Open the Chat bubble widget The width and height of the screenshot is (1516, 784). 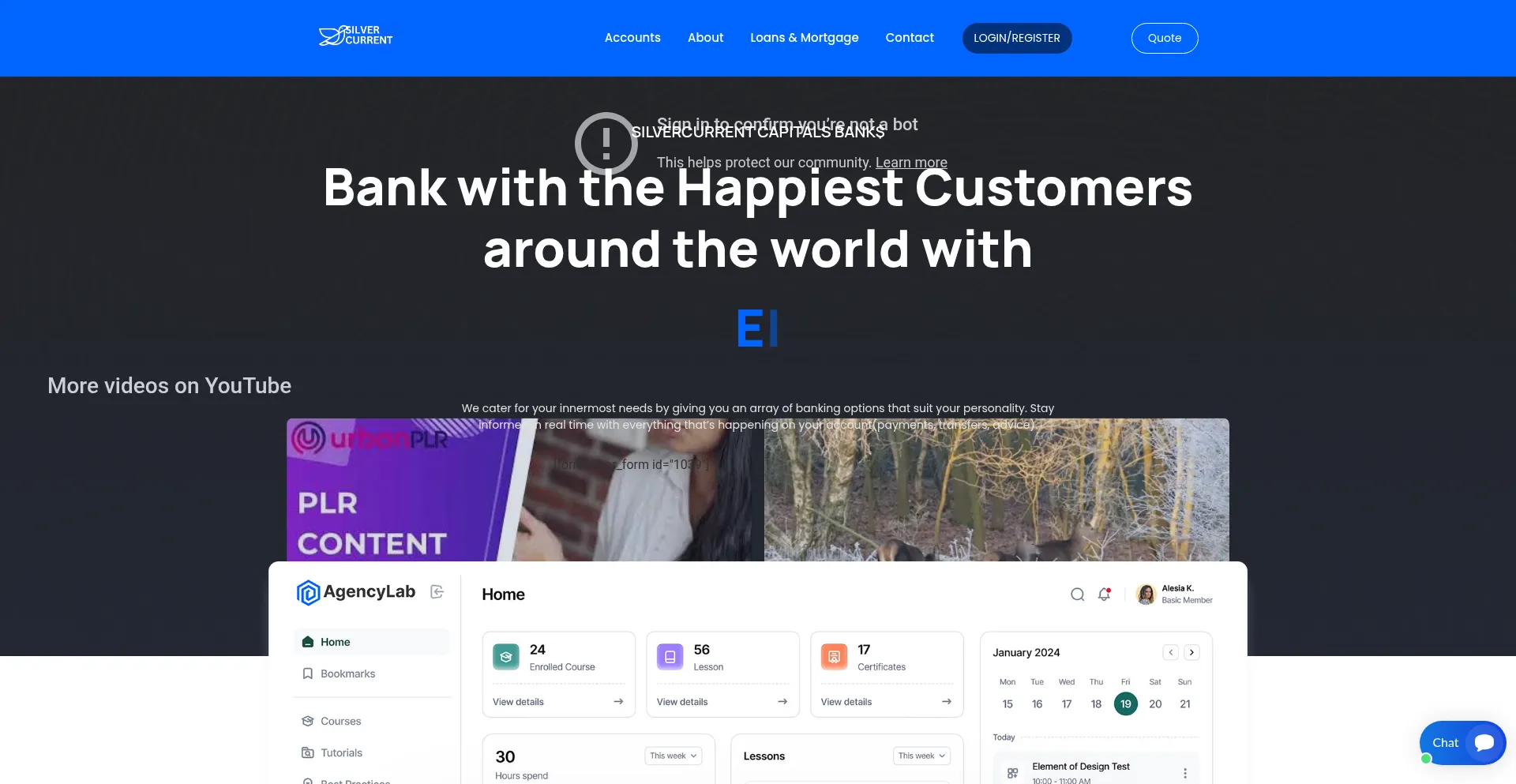(1462, 742)
